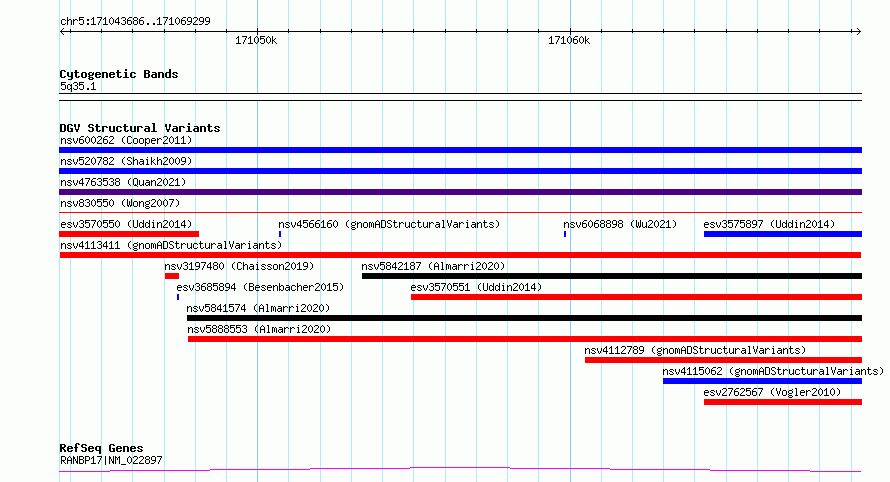Open esv3570551 (Uddin2014) label
The image size is (890, 482).
coord(476,287)
